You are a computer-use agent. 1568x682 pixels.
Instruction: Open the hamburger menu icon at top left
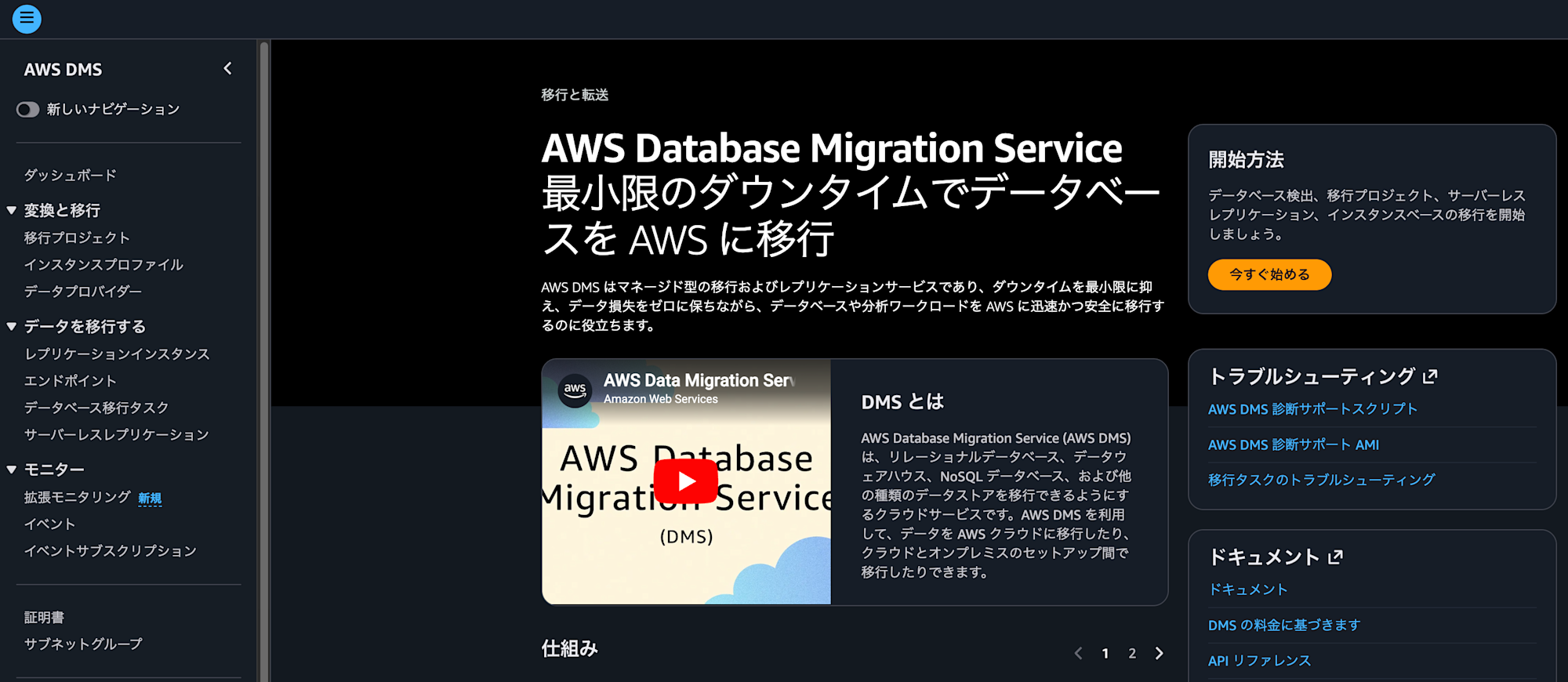[27, 19]
